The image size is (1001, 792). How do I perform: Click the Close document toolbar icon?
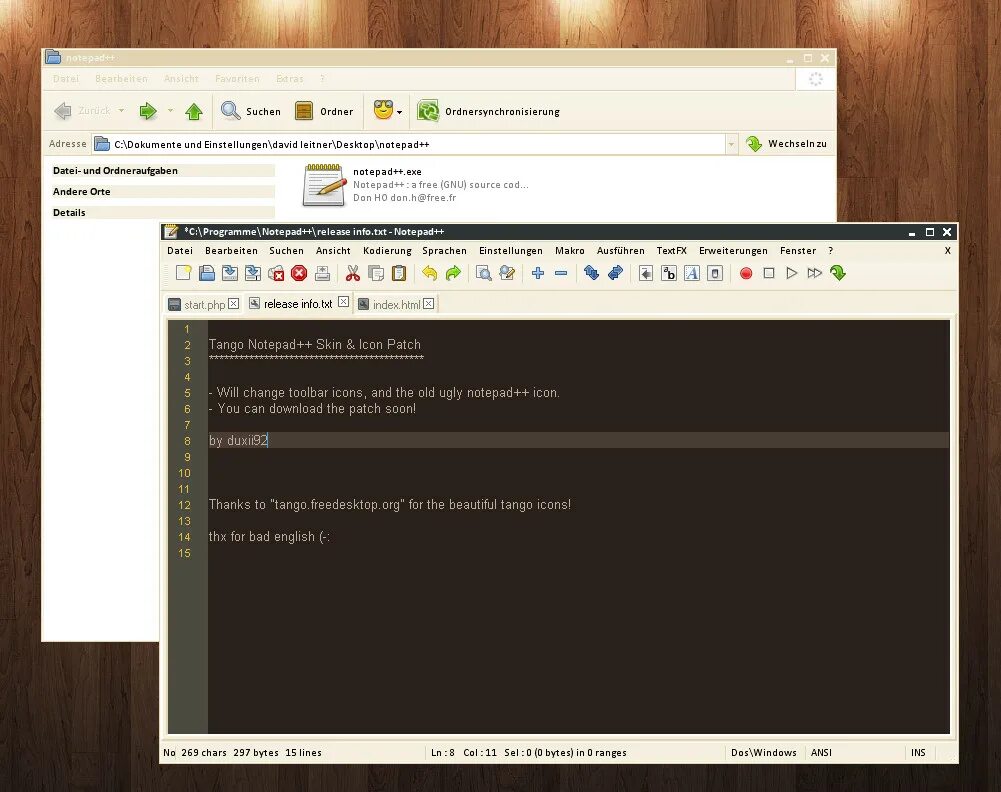pyautogui.click(x=276, y=273)
